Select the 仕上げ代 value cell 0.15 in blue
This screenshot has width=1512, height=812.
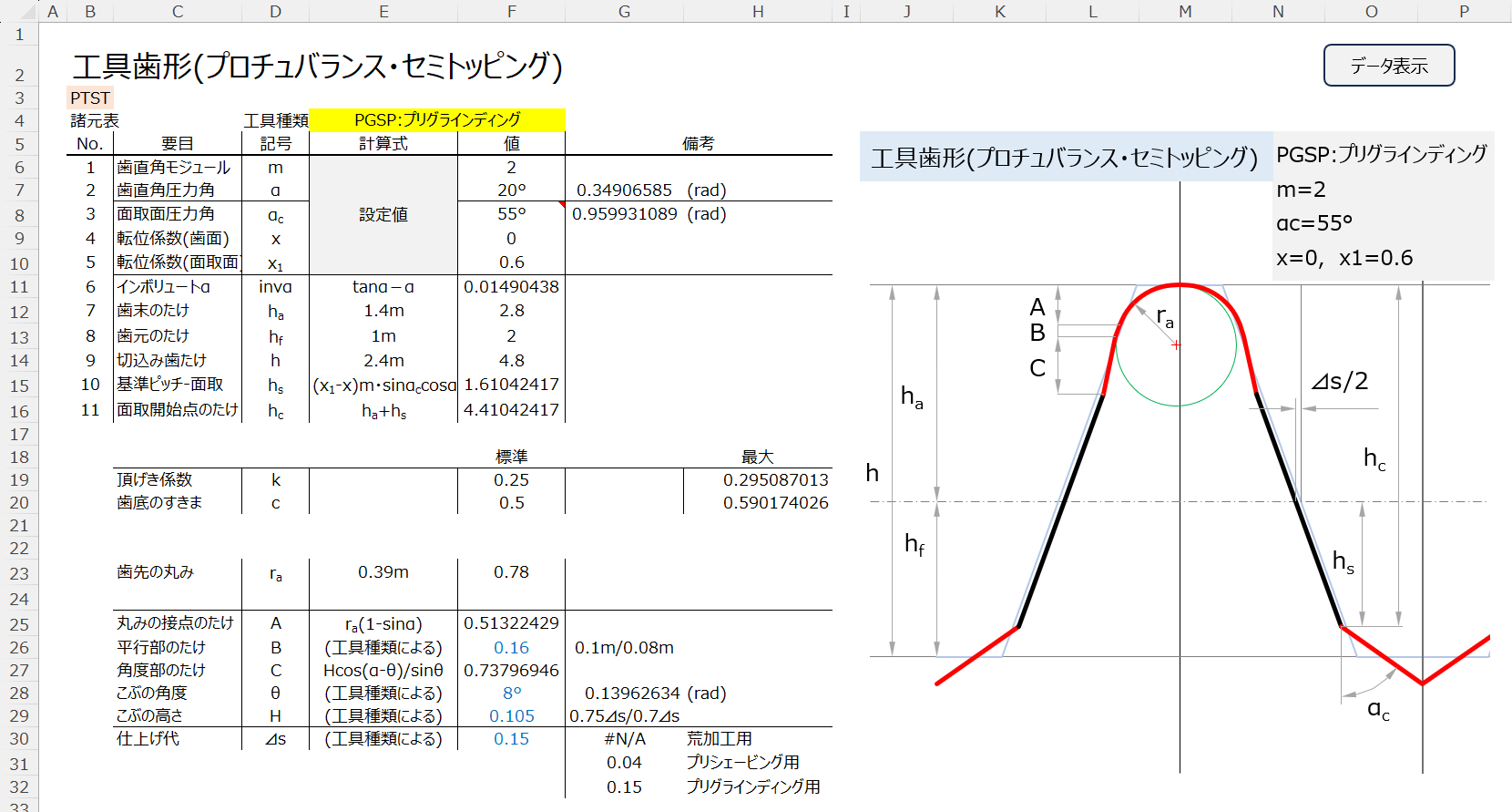[x=511, y=739]
